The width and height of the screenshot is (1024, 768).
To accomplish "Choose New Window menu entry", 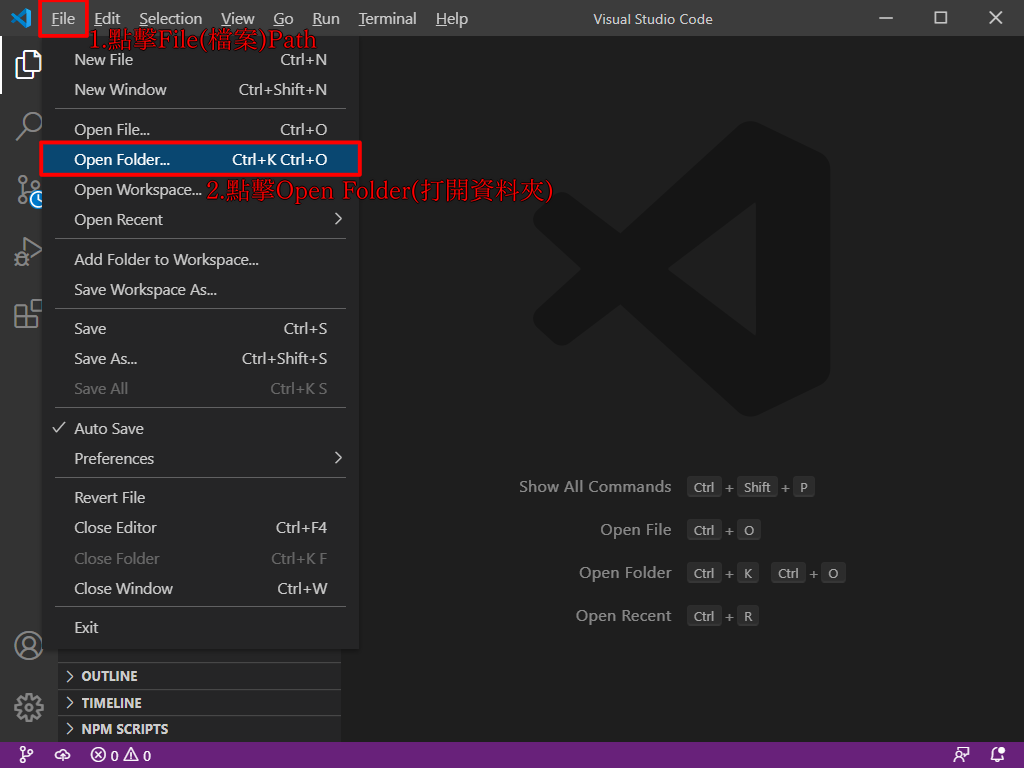I will [x=200, y=89].
